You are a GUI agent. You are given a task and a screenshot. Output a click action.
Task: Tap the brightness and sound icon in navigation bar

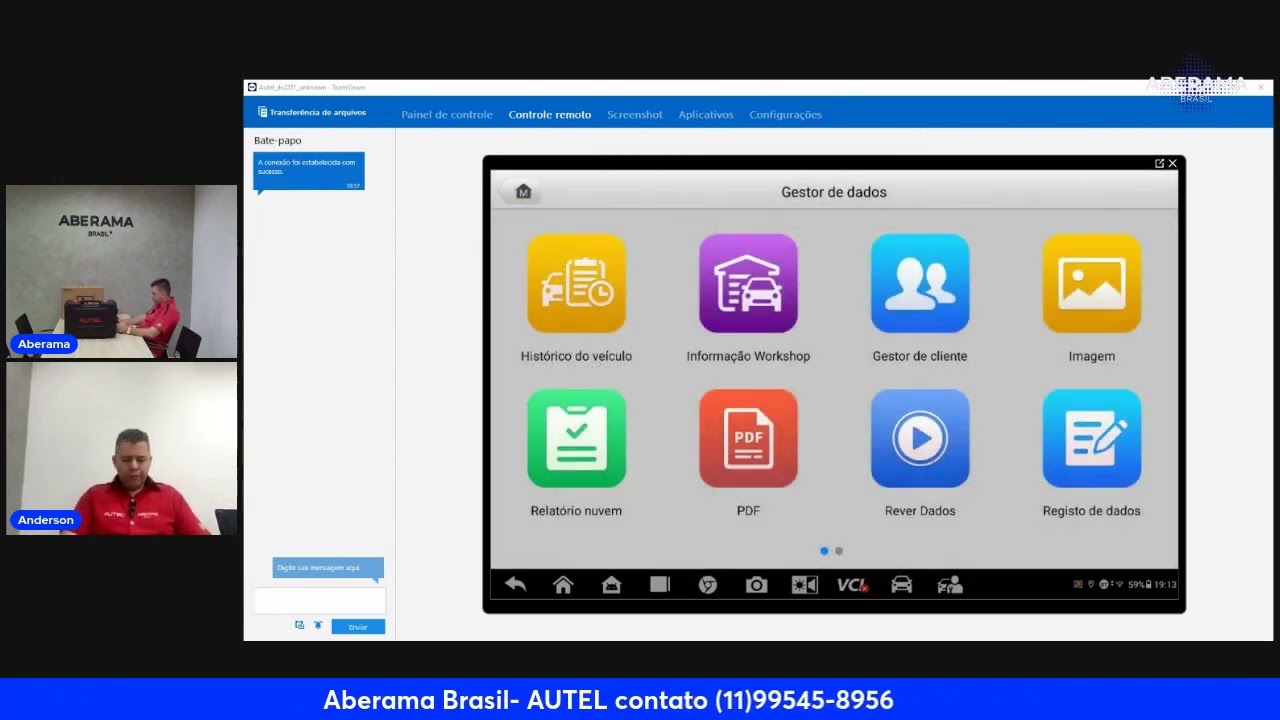804,585
